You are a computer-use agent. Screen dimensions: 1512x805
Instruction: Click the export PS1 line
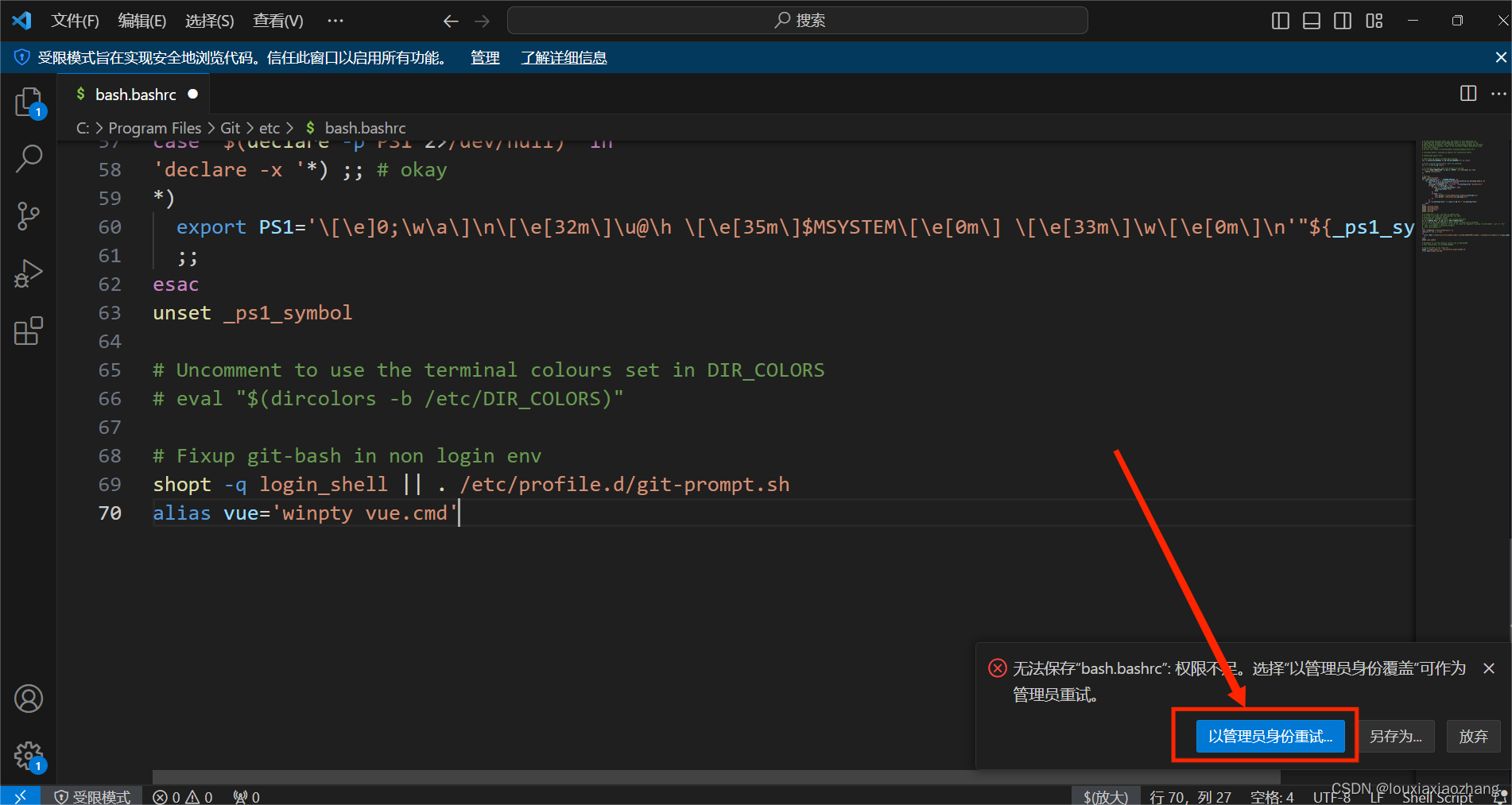coord(795,227)
